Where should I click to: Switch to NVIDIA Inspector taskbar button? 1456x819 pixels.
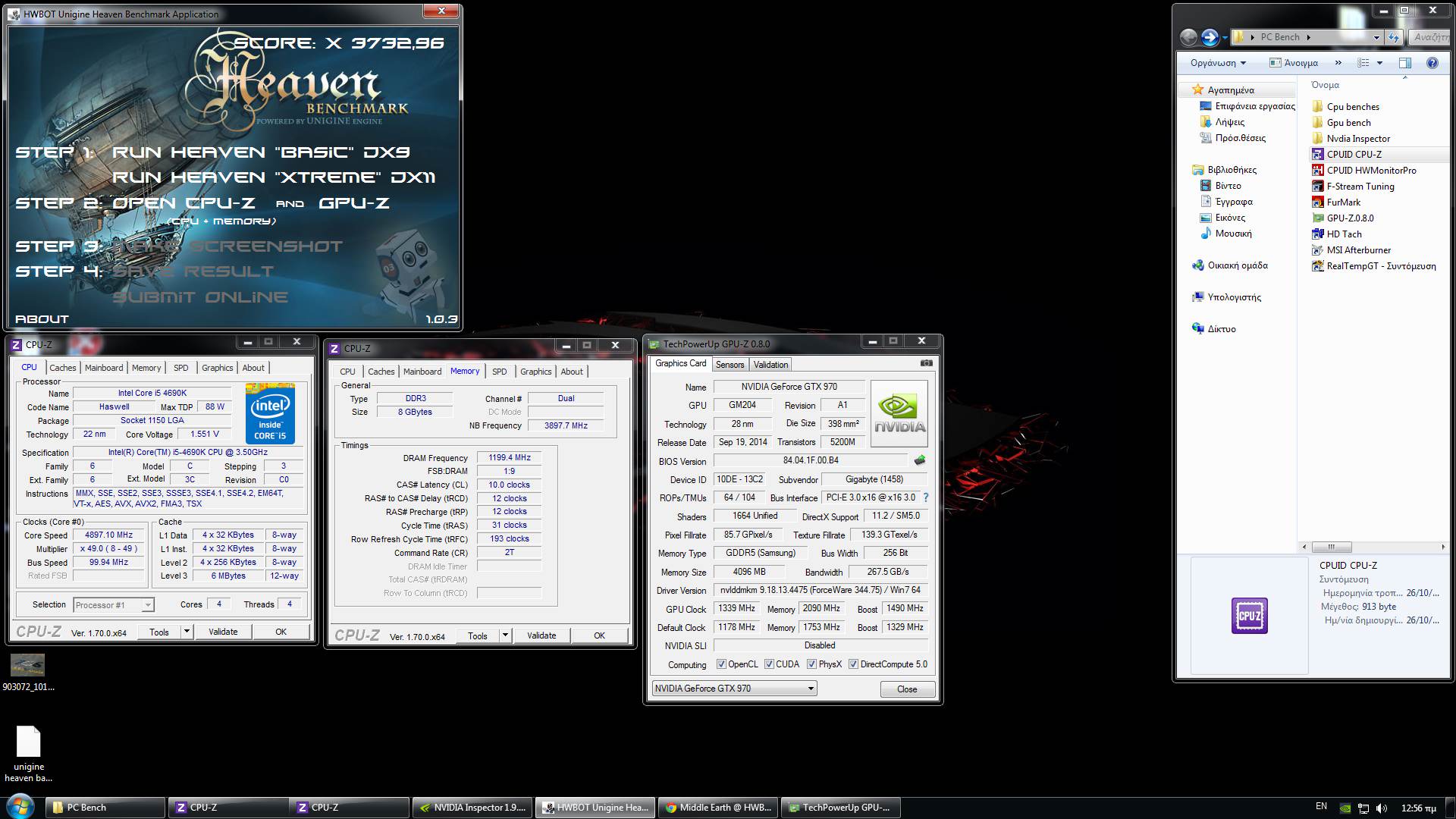(x=473, y=808)
